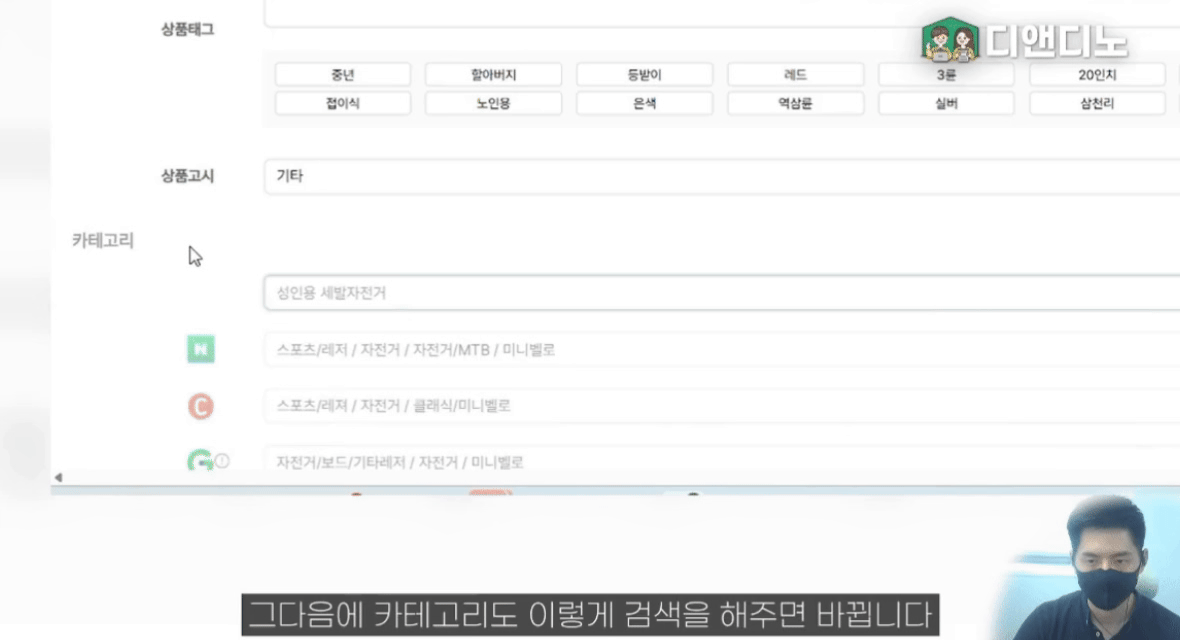Click the horizontal scrollbar left arrow

57,478
